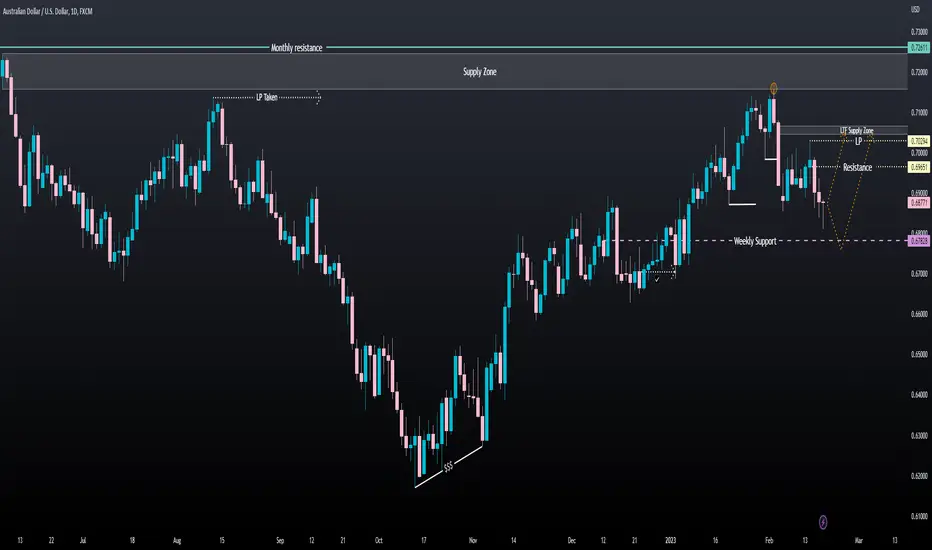Click the 0.69651 yellow price tag
The width and height of the screenshot is (932, 550).
919,167
